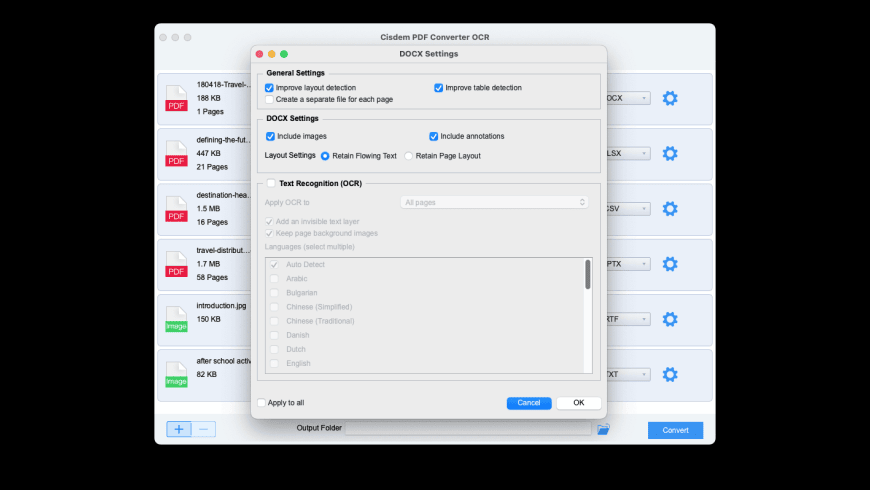Open settings gear for destination-hea file
Screen dimensions: 870x490
[x=670, y=209]
